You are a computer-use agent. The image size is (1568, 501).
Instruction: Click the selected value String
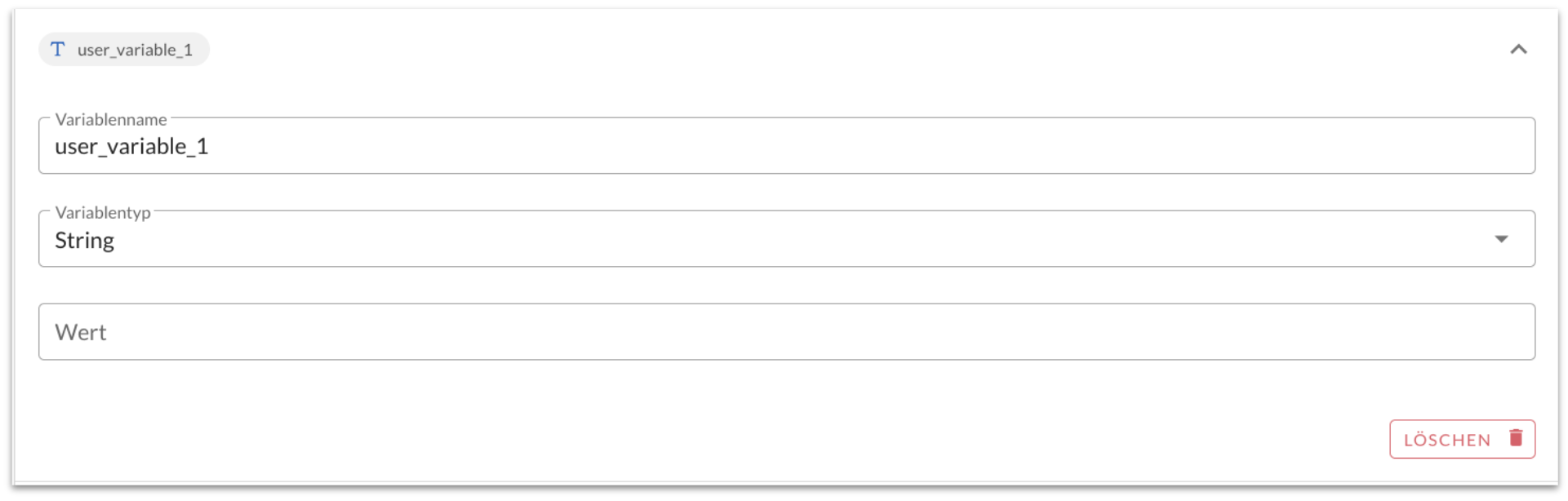85,241
